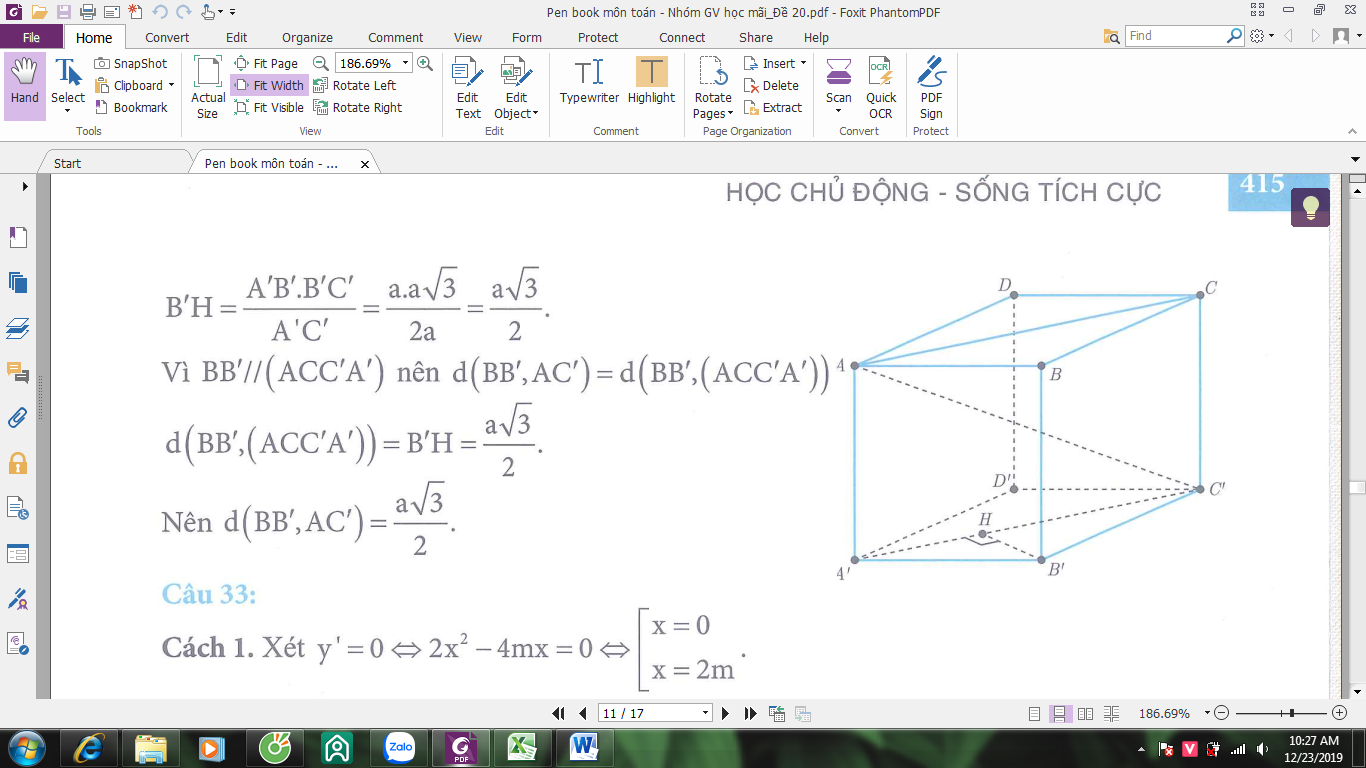The image size is (1366, 768).
Task: Open the Clipboard dropdown
Action: 135,85
